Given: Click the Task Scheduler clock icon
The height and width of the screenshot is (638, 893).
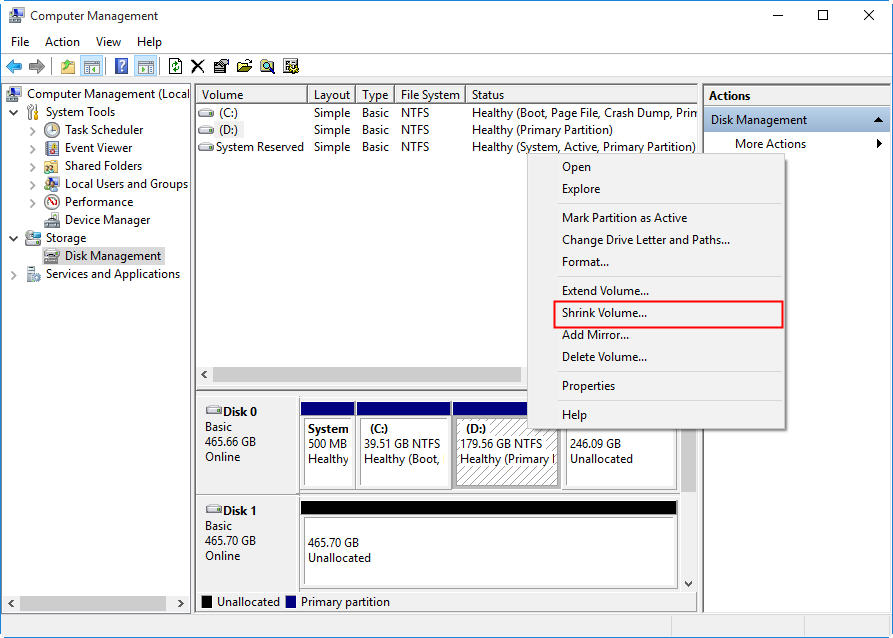Looking at the screenshot, I should pos(53,130).
